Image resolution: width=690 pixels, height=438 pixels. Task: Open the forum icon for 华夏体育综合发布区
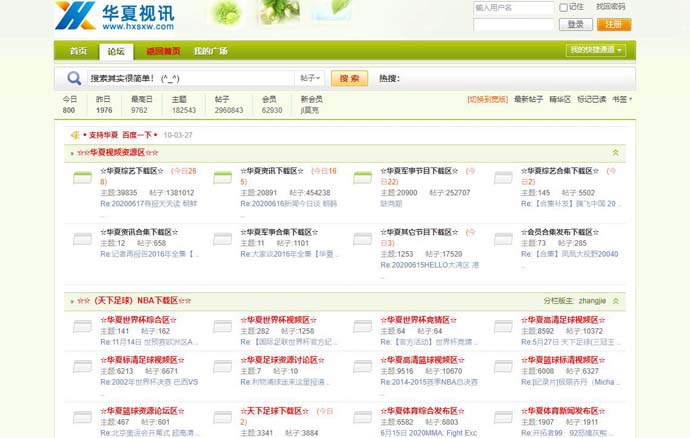click(x=363, y=417)
